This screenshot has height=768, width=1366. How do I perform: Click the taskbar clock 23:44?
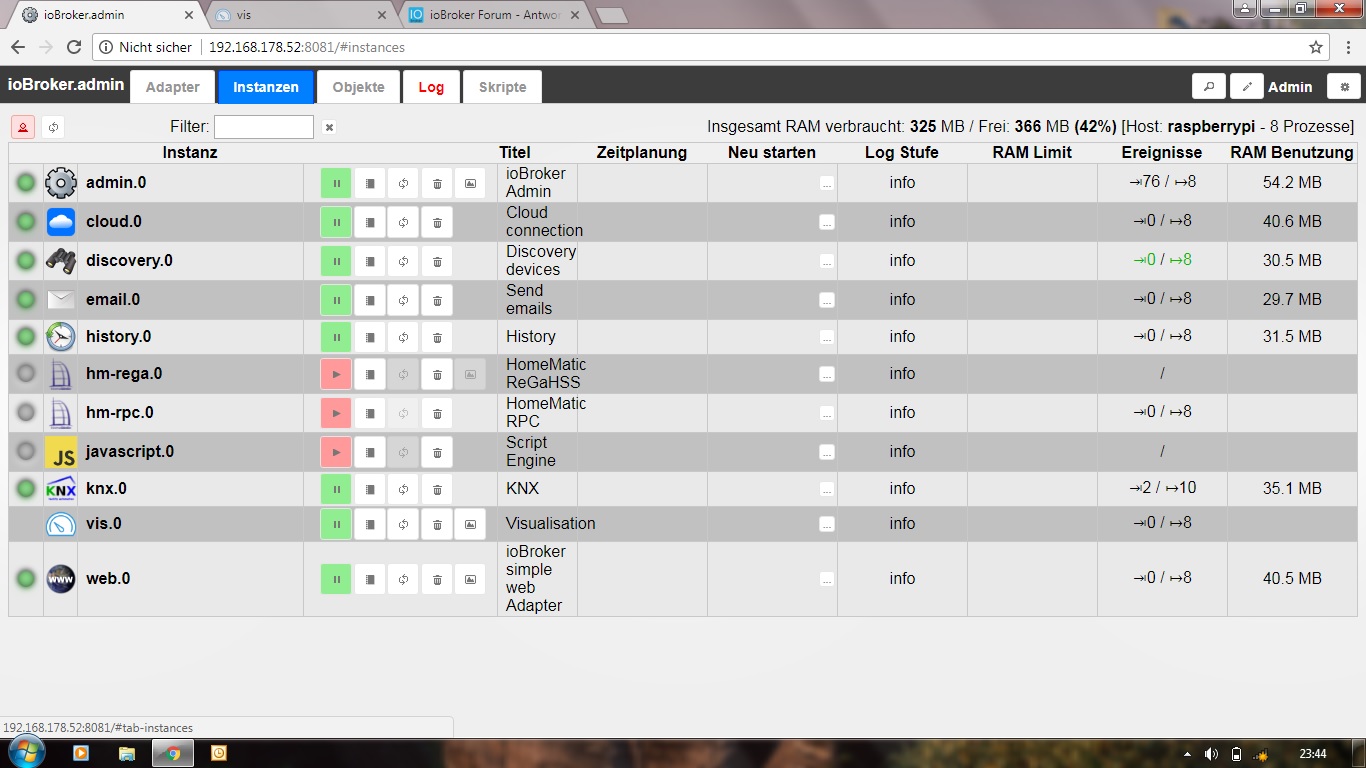[1312, 754]
